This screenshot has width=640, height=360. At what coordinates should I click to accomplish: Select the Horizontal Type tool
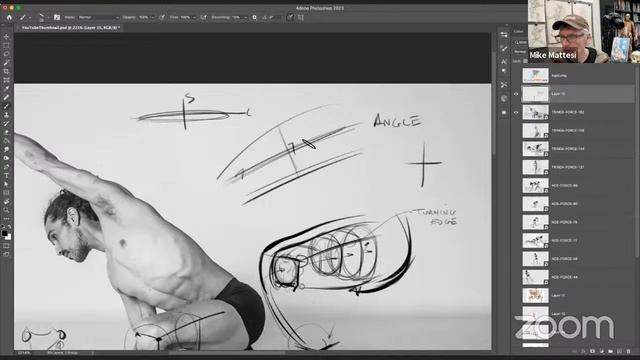coord(6,176)
